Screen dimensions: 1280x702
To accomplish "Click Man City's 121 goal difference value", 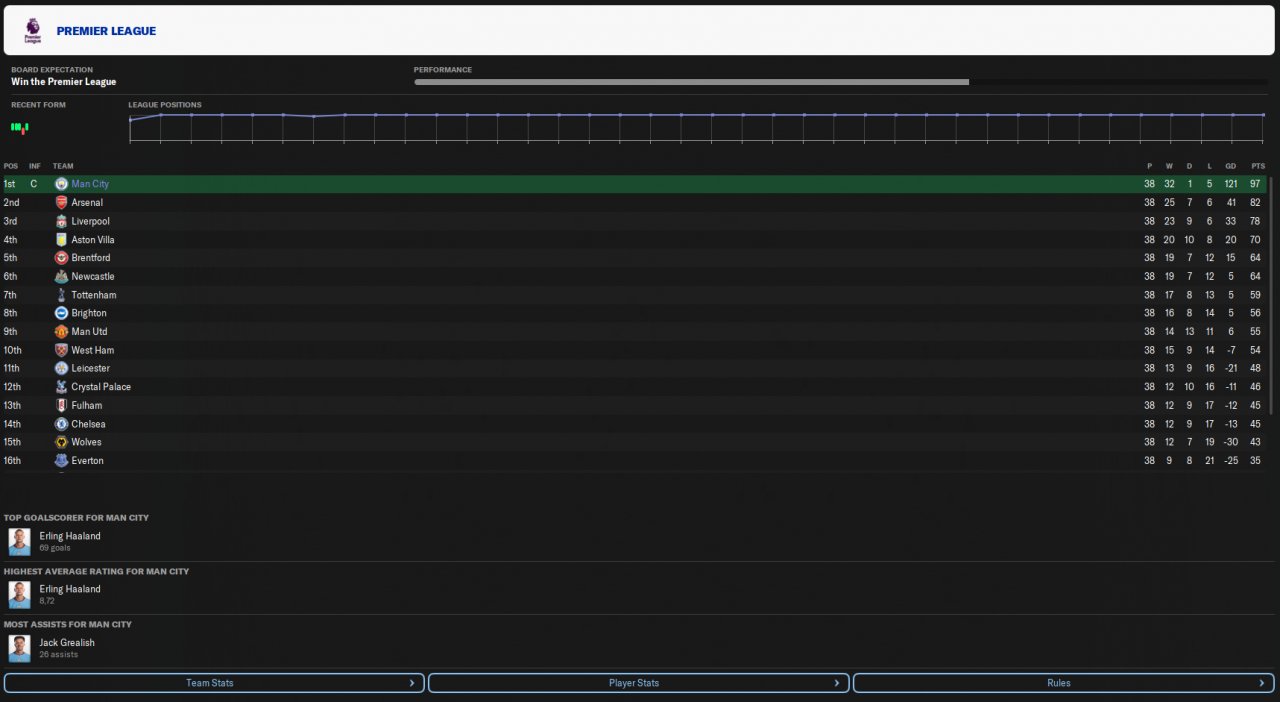I will (1229, 184).
